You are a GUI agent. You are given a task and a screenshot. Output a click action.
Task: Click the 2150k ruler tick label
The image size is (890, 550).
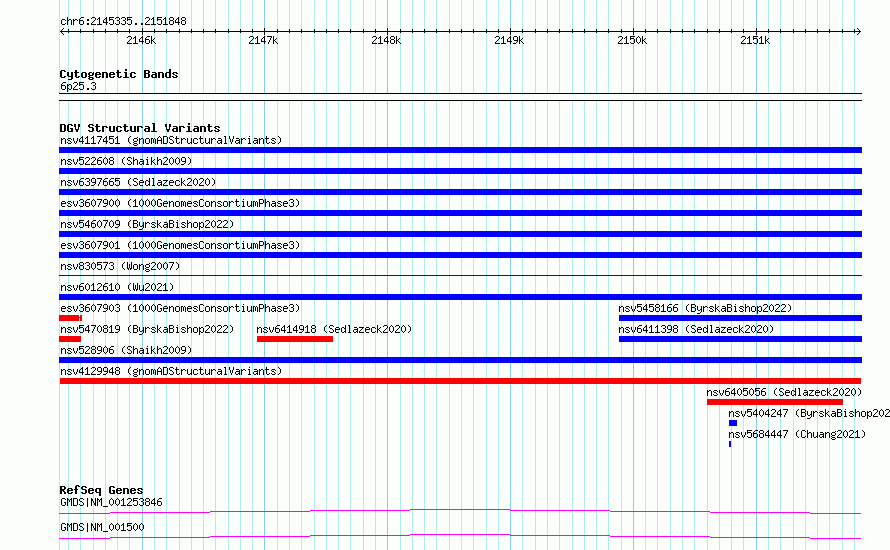(632, 40)
